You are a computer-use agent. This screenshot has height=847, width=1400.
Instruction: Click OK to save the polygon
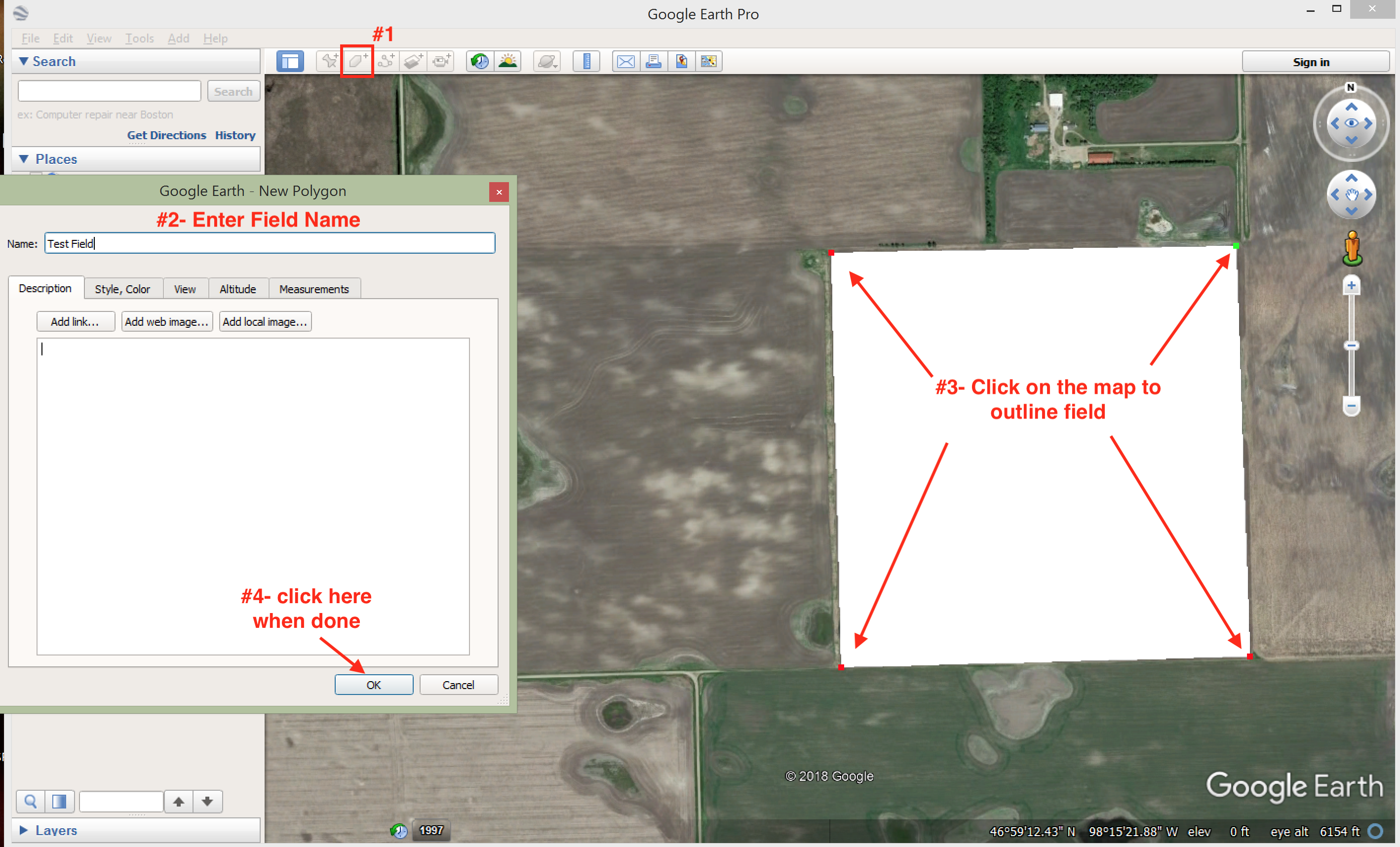[374, 685]
